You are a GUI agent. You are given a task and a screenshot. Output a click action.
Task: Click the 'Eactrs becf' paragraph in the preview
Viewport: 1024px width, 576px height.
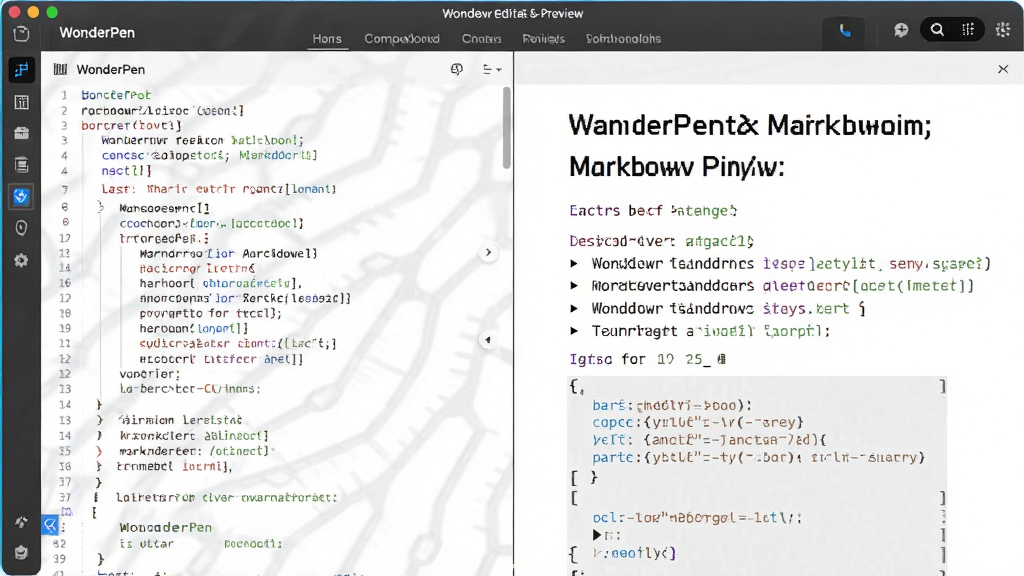653,211
